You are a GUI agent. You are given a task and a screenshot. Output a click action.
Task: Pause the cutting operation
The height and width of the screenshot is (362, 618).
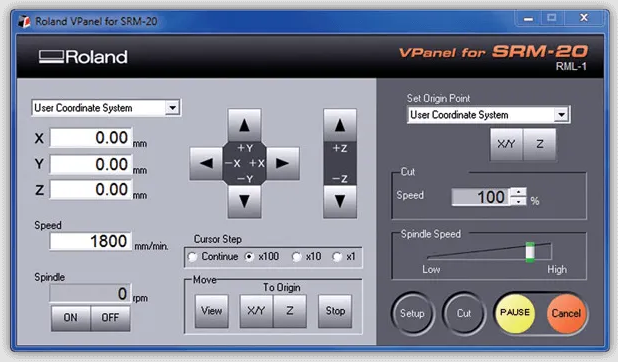[x=515, y=313]
